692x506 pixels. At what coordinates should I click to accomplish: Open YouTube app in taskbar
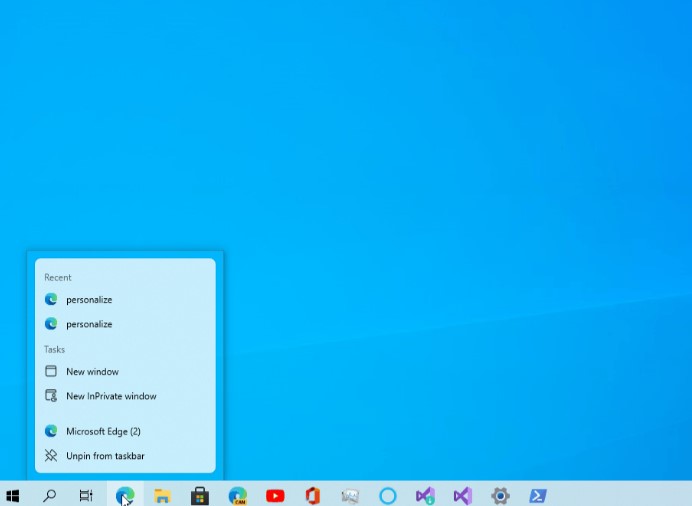point(275,496)
